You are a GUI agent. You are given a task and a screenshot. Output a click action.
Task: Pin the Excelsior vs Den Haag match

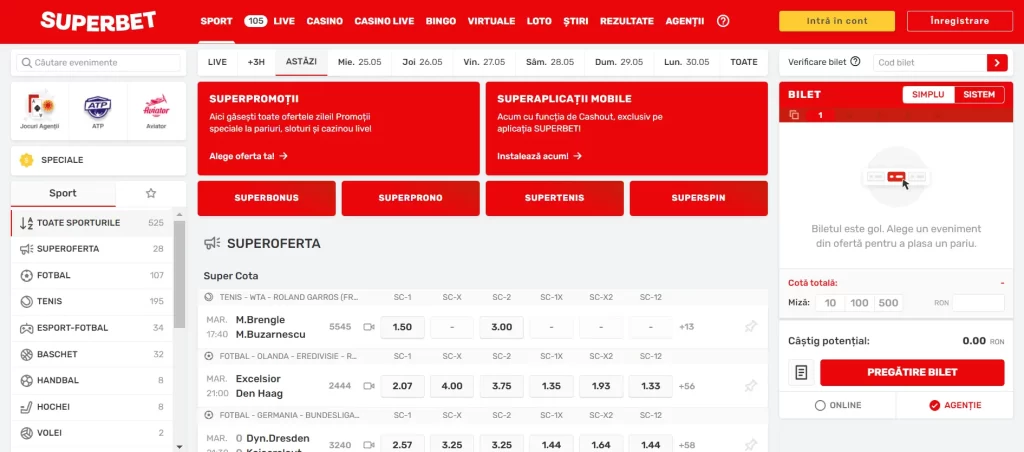pos(750,386)
